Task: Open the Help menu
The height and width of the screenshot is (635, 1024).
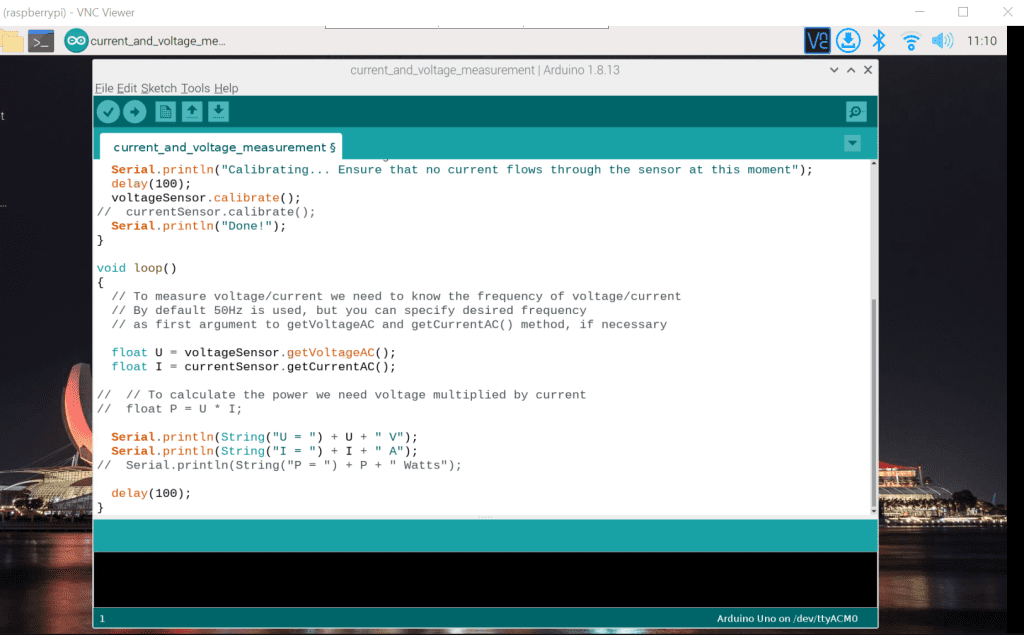Action: tap(226, 88)
